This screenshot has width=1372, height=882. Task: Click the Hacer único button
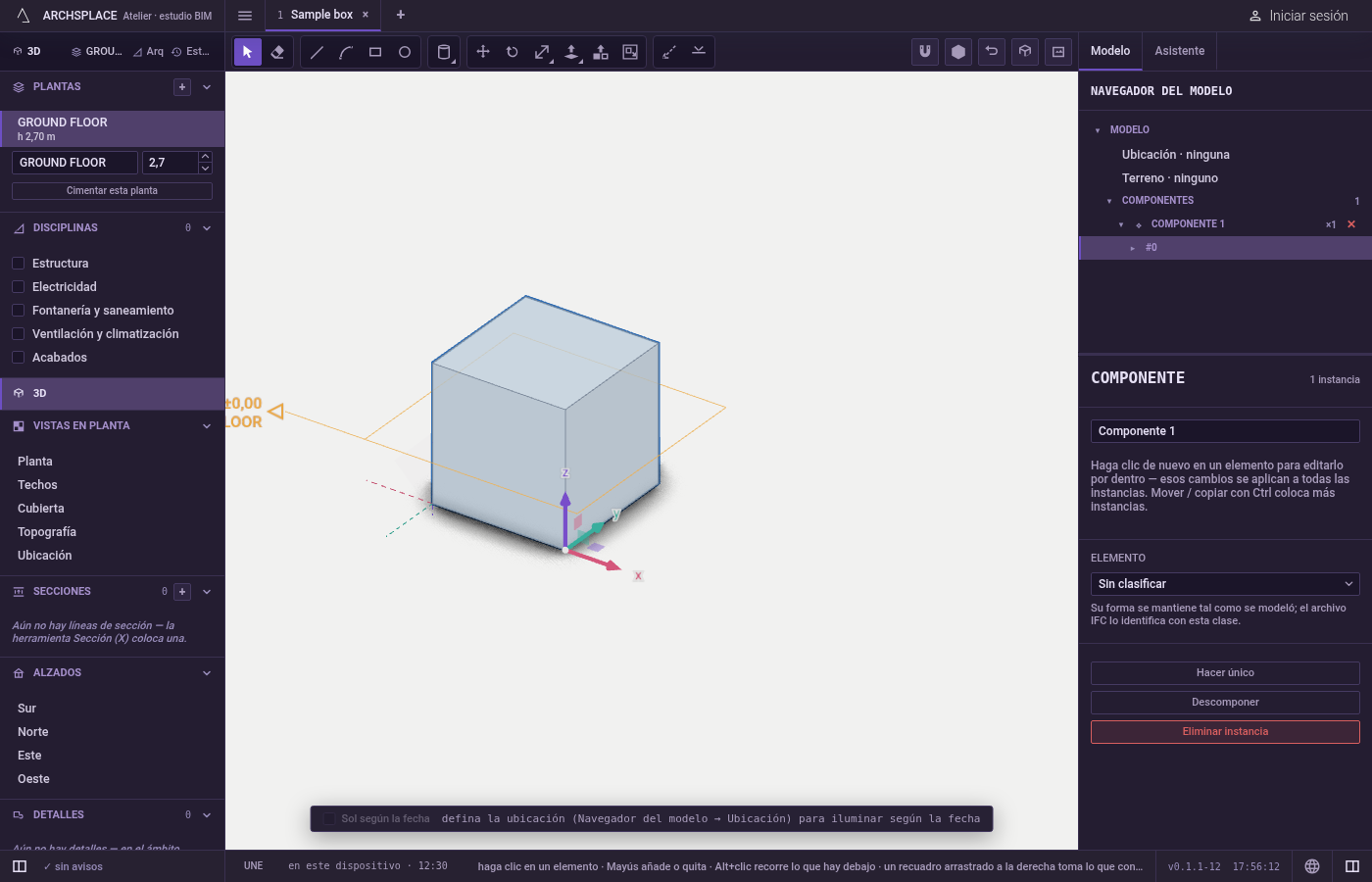[1225, 673]
